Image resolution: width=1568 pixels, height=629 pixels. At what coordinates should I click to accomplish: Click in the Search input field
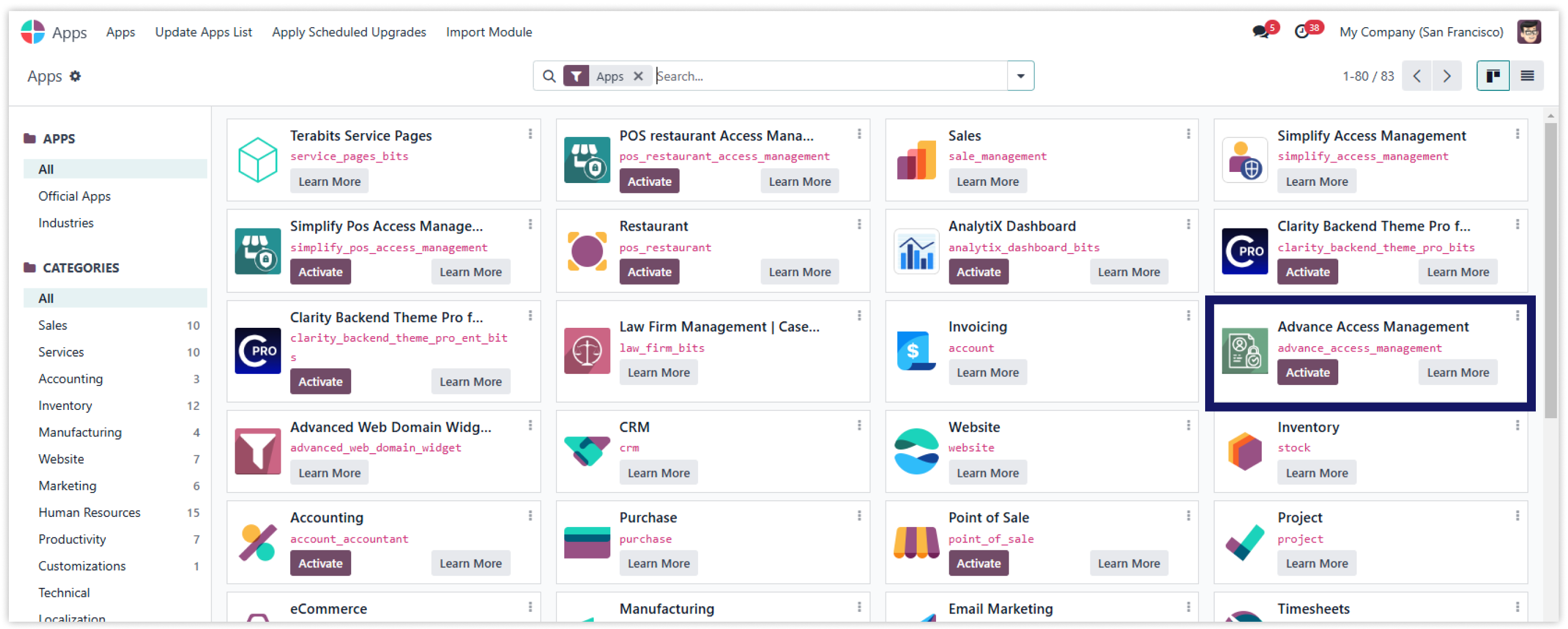pos(830,76)
